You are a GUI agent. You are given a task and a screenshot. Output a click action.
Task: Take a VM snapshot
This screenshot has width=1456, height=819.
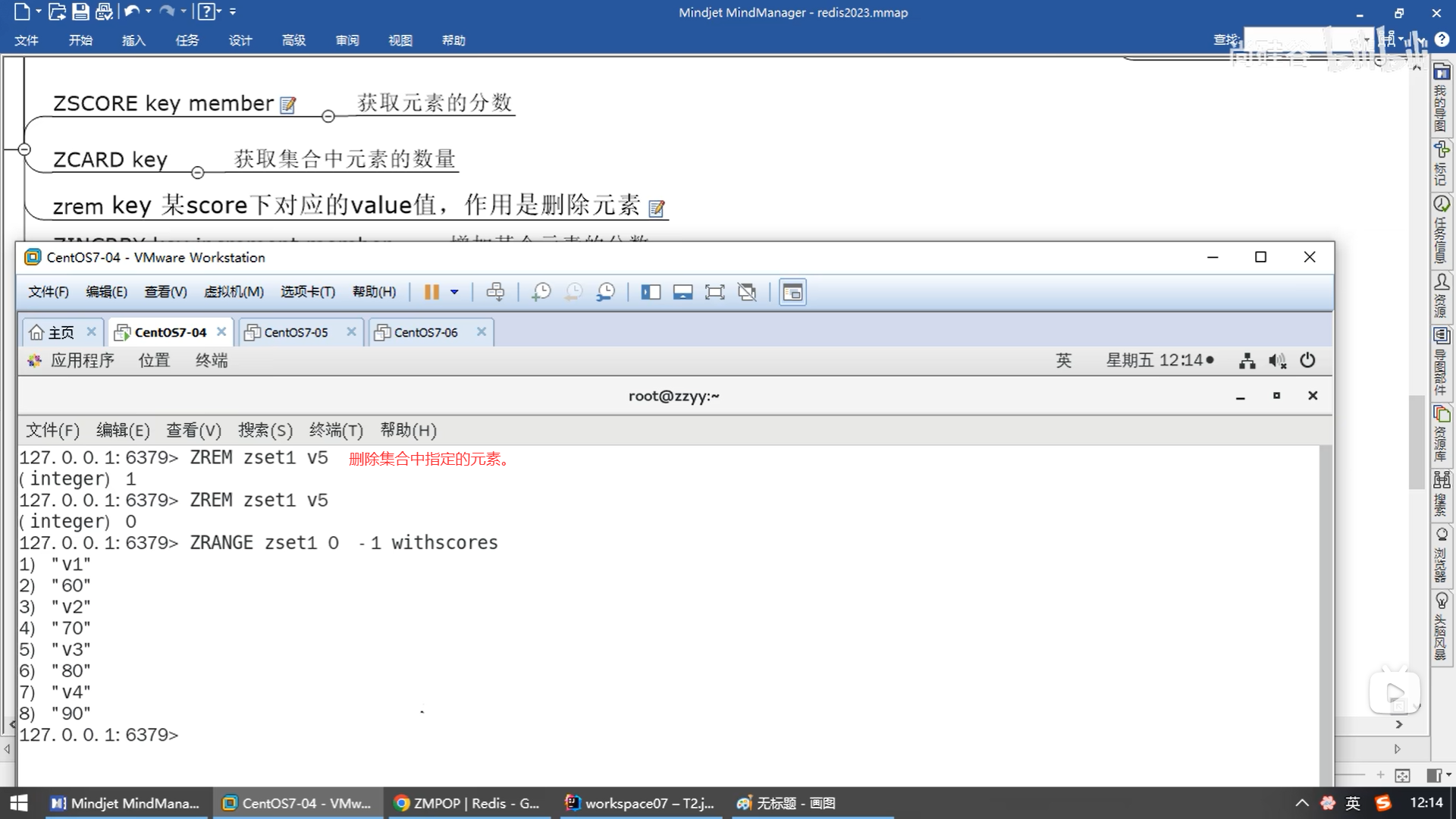coord(541,292)
